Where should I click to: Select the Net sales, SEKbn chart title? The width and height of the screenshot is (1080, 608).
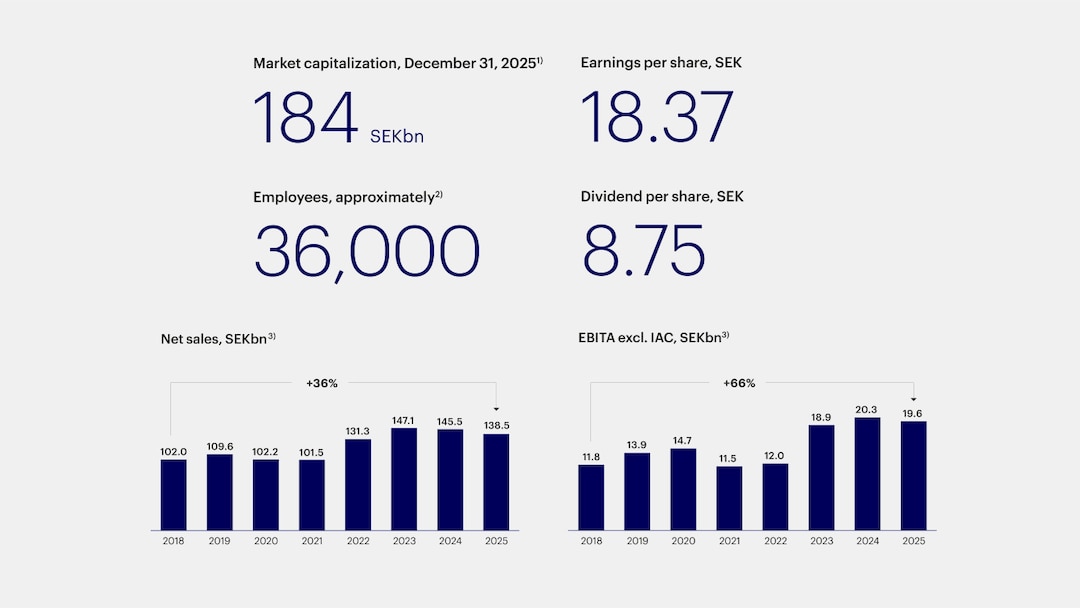217,339
